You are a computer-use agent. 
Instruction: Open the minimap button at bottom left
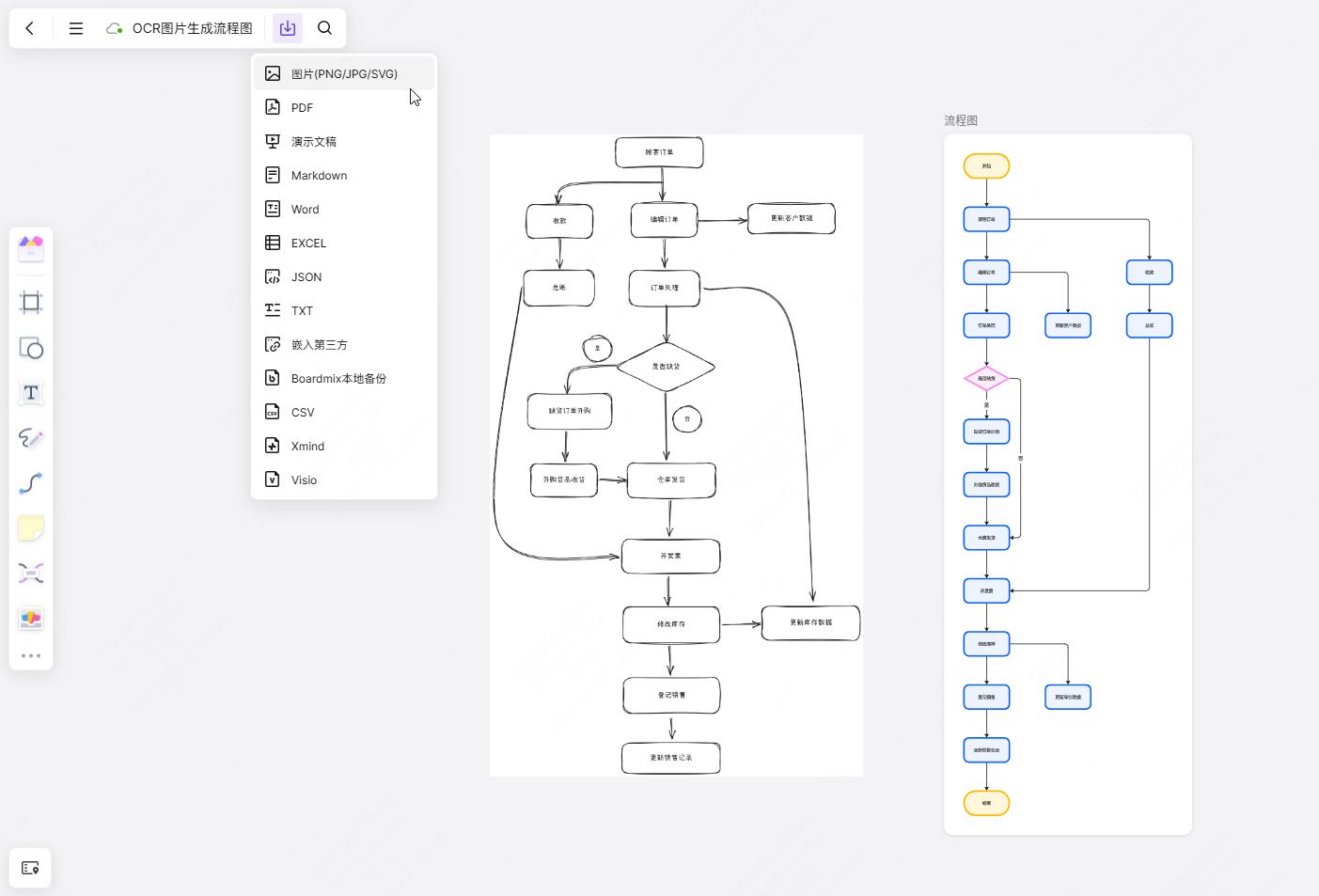click(x=30, y=868)
